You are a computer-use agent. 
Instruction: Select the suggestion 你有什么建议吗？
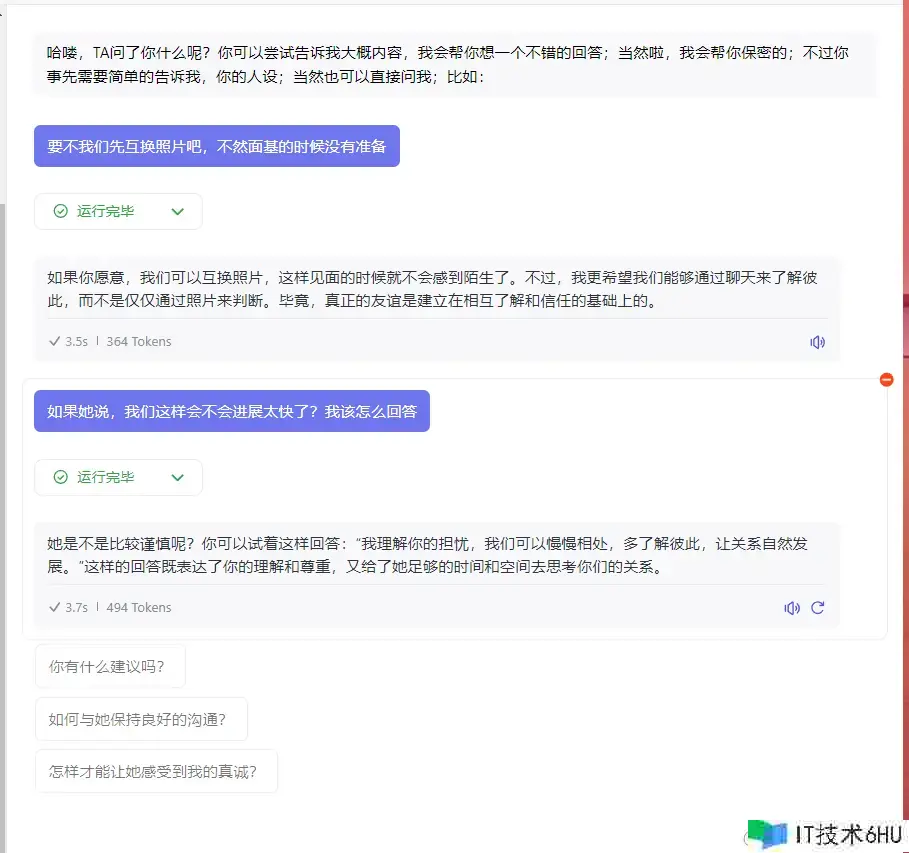click(x=110, y=667)
